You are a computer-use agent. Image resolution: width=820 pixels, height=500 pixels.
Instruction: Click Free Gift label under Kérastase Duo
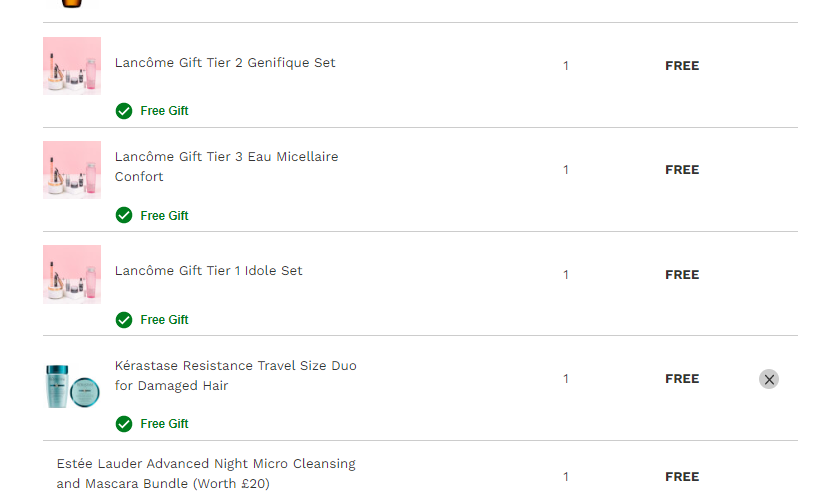[164, 424]
